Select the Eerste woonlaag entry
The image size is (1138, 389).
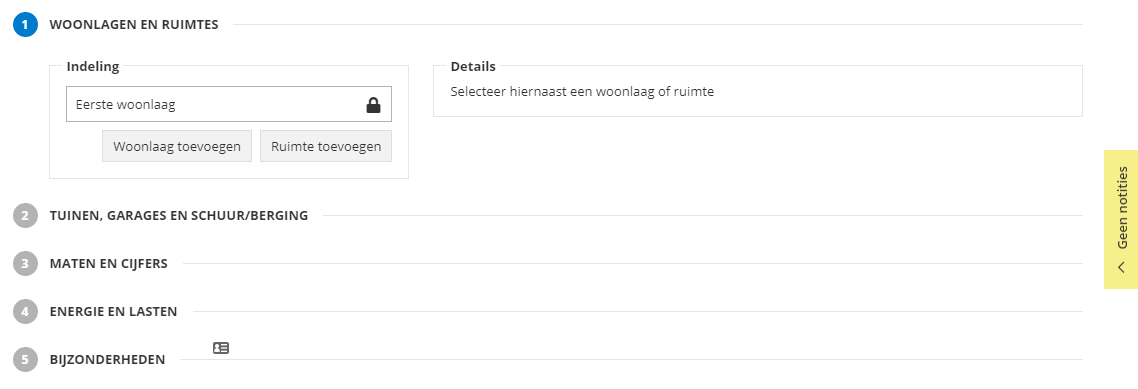229,105
